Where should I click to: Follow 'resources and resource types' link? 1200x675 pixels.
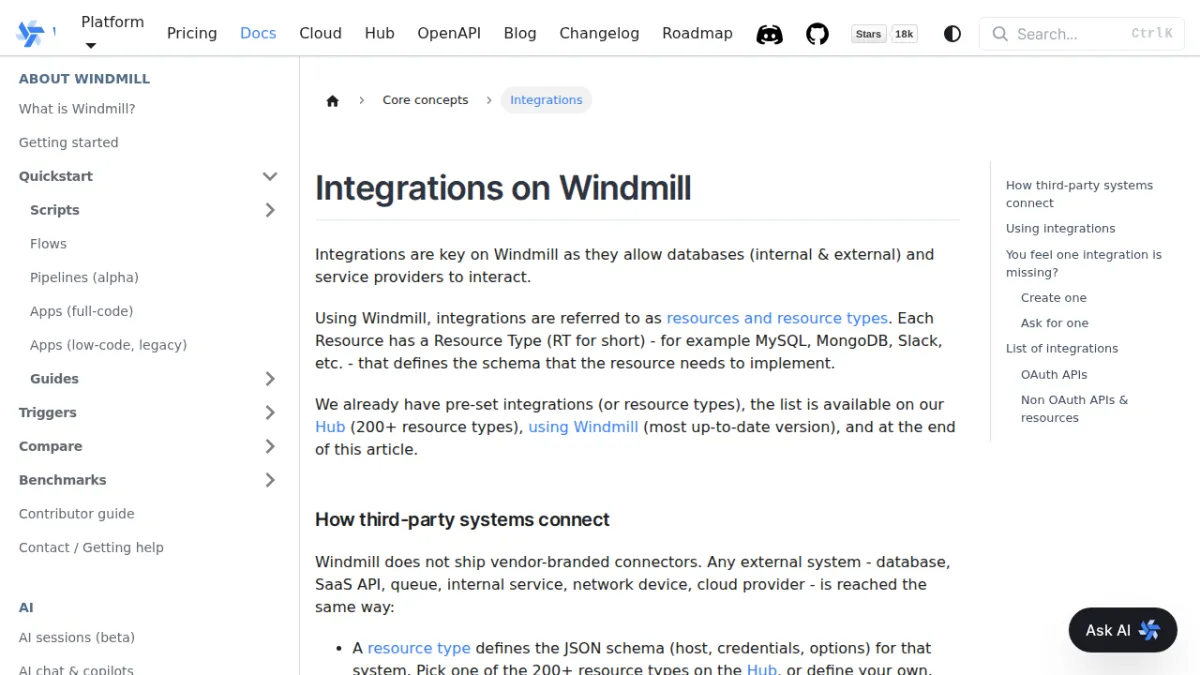coord(777,318)
